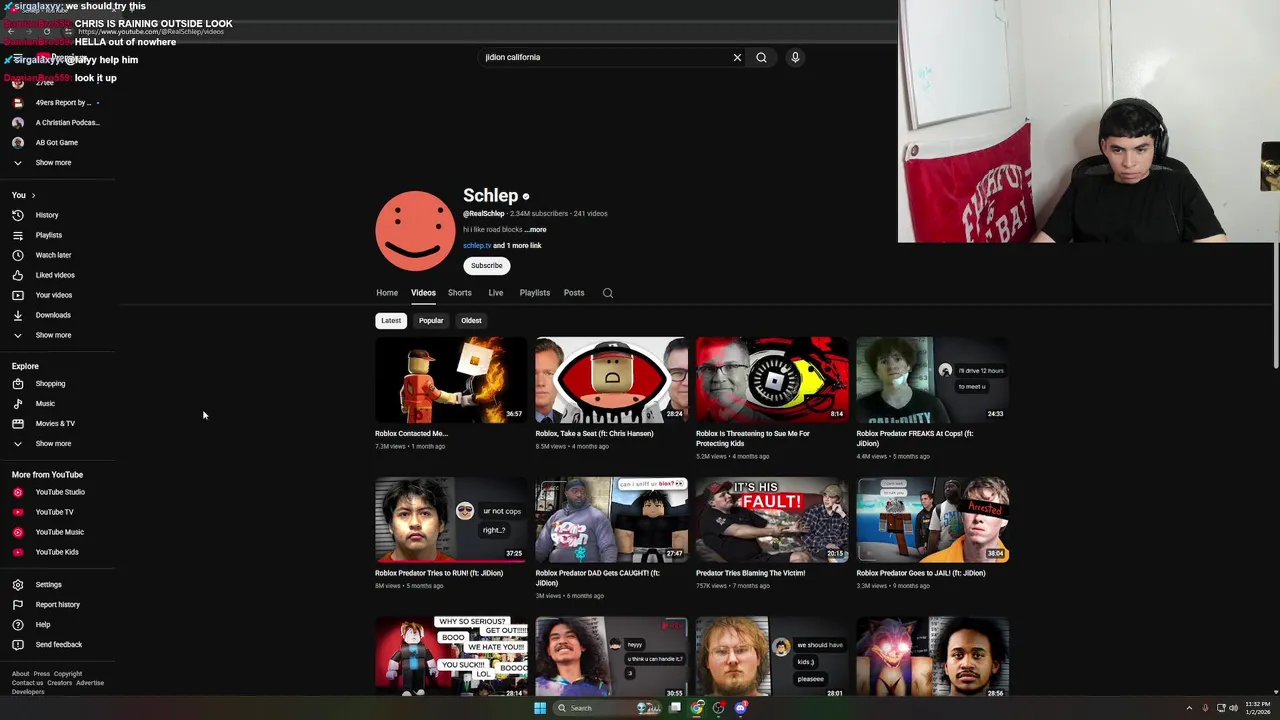Expand Show more below AB Got Game
1280x720 pixels.
(x=53, y=162)
